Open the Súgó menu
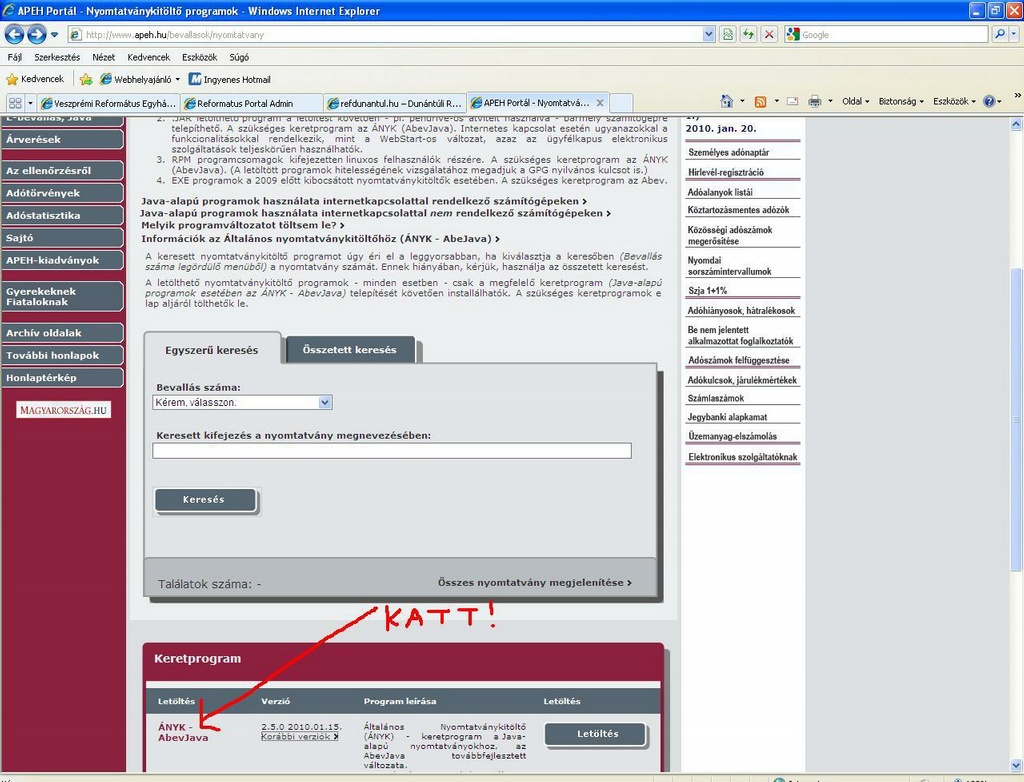The width and height of the screenshot is (1024, 782). [x=239, y=57]
